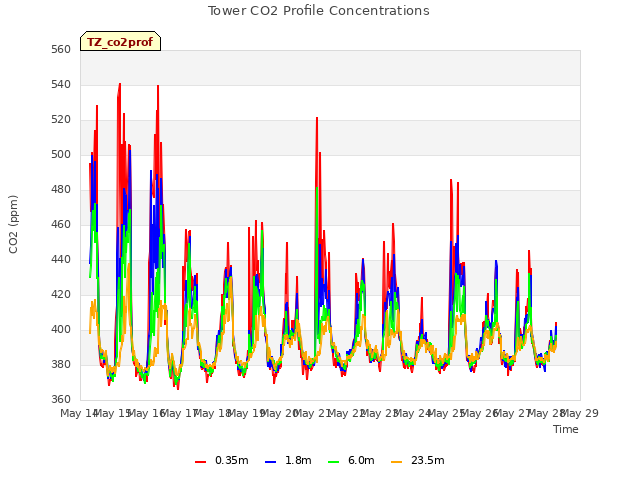Click the May 14 x-axis tick label

point(79,413)
